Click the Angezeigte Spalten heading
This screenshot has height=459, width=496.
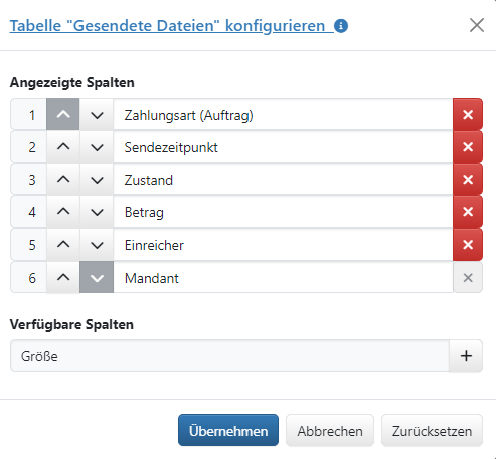[x=72, y=82]
